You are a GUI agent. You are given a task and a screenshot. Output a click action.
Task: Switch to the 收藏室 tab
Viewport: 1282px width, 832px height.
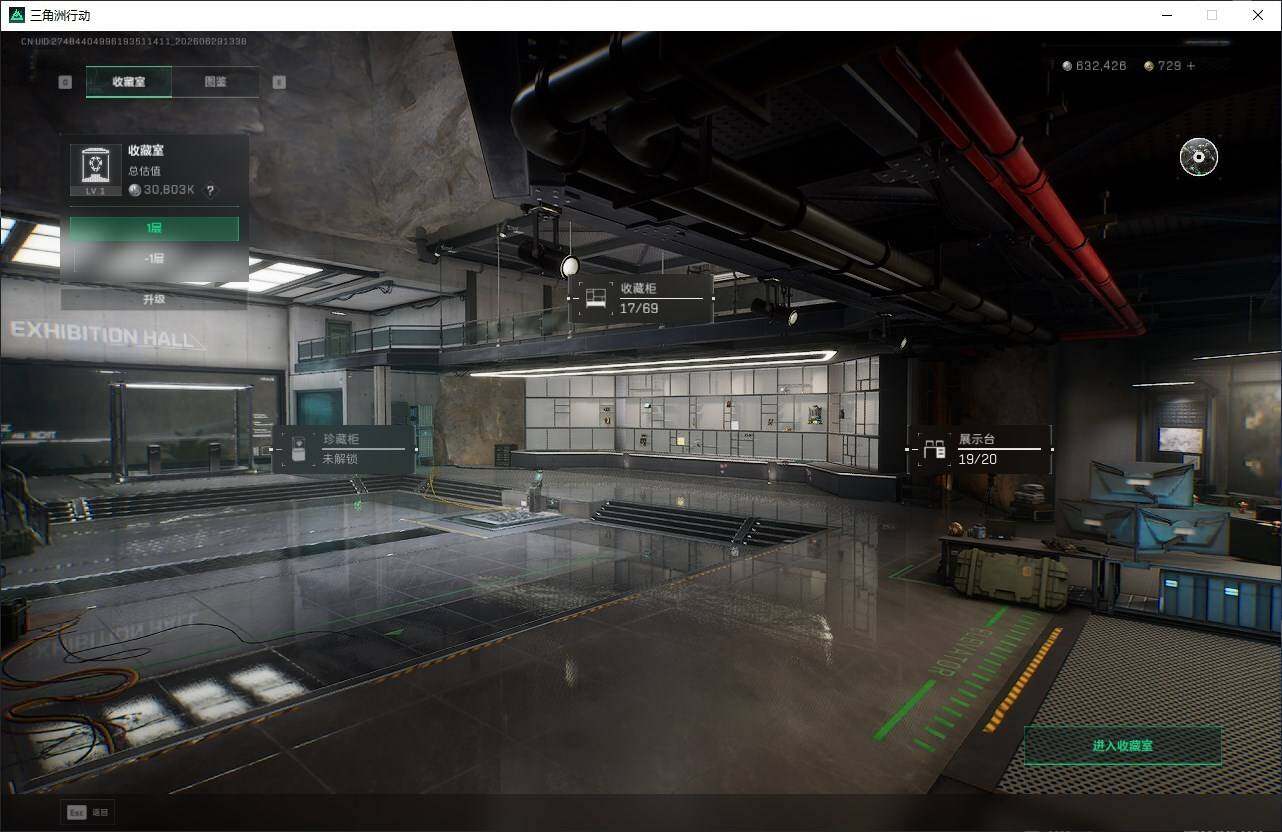pyautogui.click(x=129, y=82)
